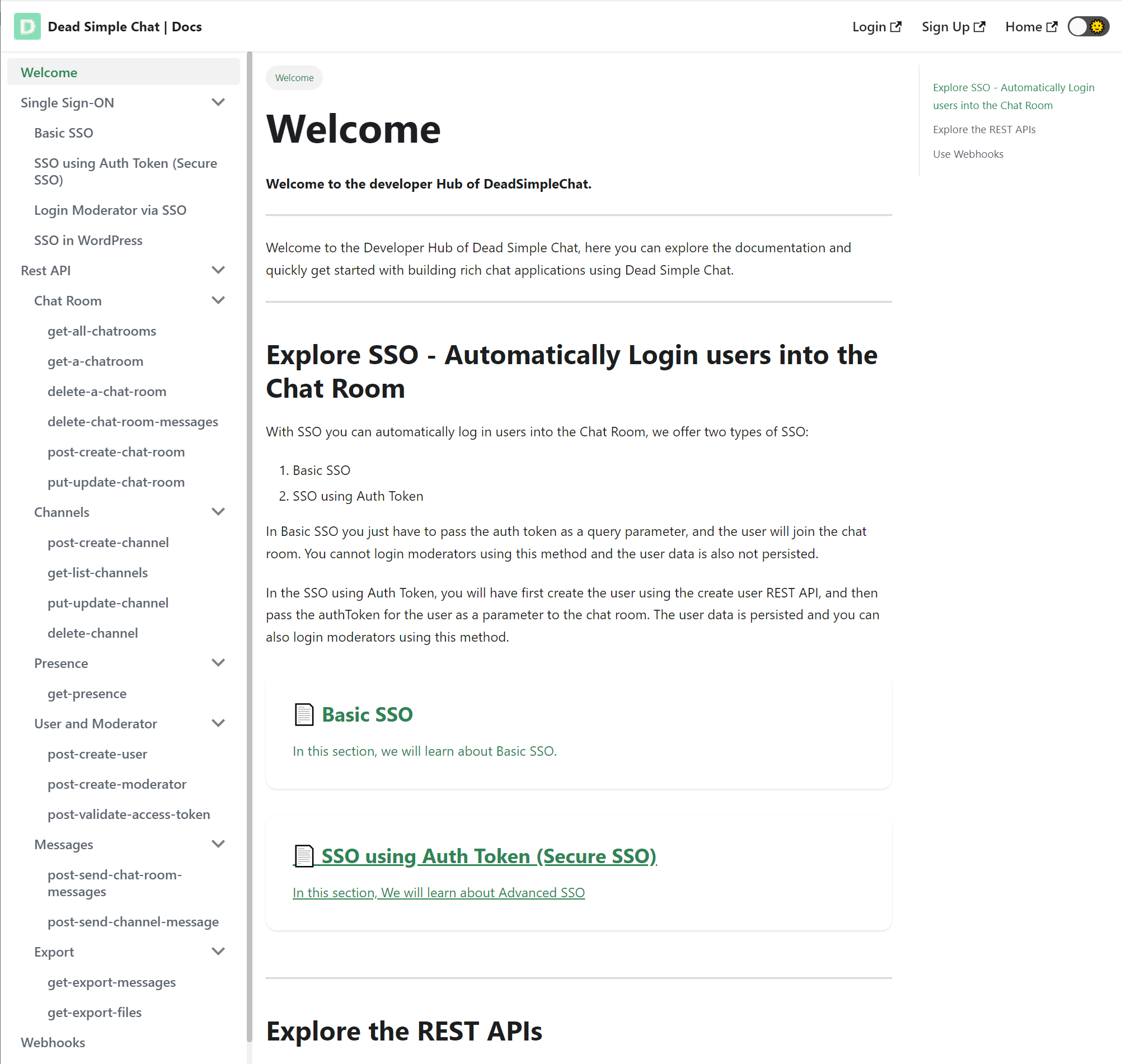Select delete-chat-room-messages in the sidebar
The width and height of the screenshot is (1122, 1064).
(x=133, y=421)
